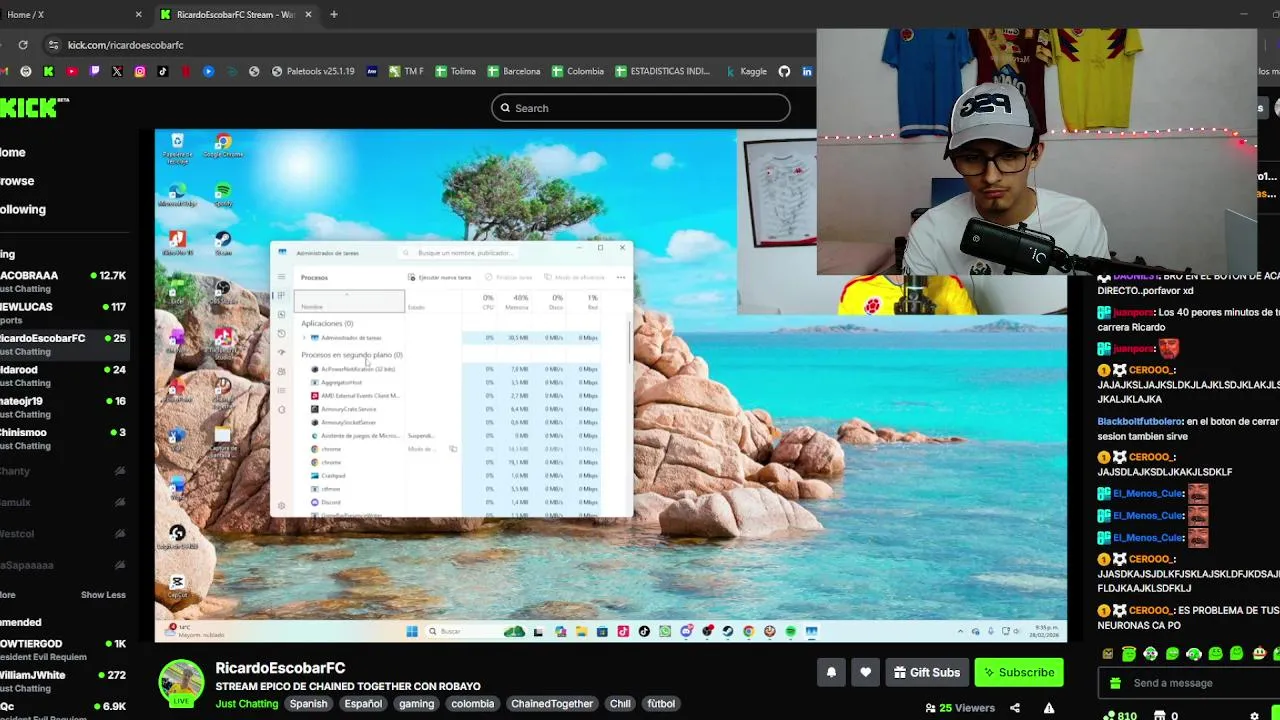The height and width of the screenshot is (720, 1280).
Task: Open the Instagram bookmark icon
Action: 140,72
